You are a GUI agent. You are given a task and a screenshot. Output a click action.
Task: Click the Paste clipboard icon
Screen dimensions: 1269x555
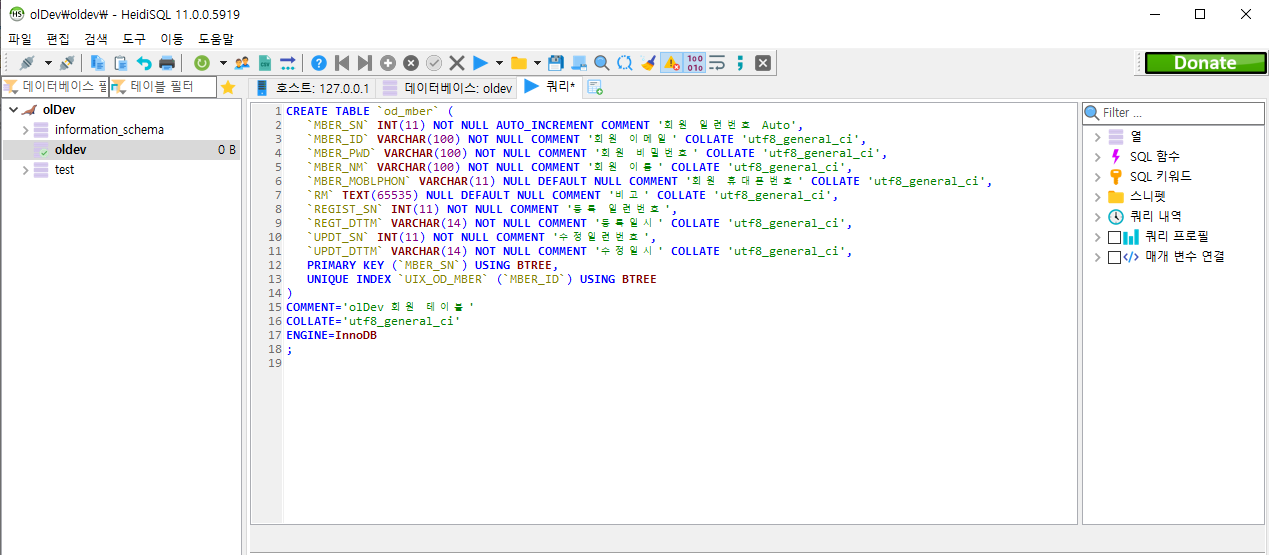(121, 63)
